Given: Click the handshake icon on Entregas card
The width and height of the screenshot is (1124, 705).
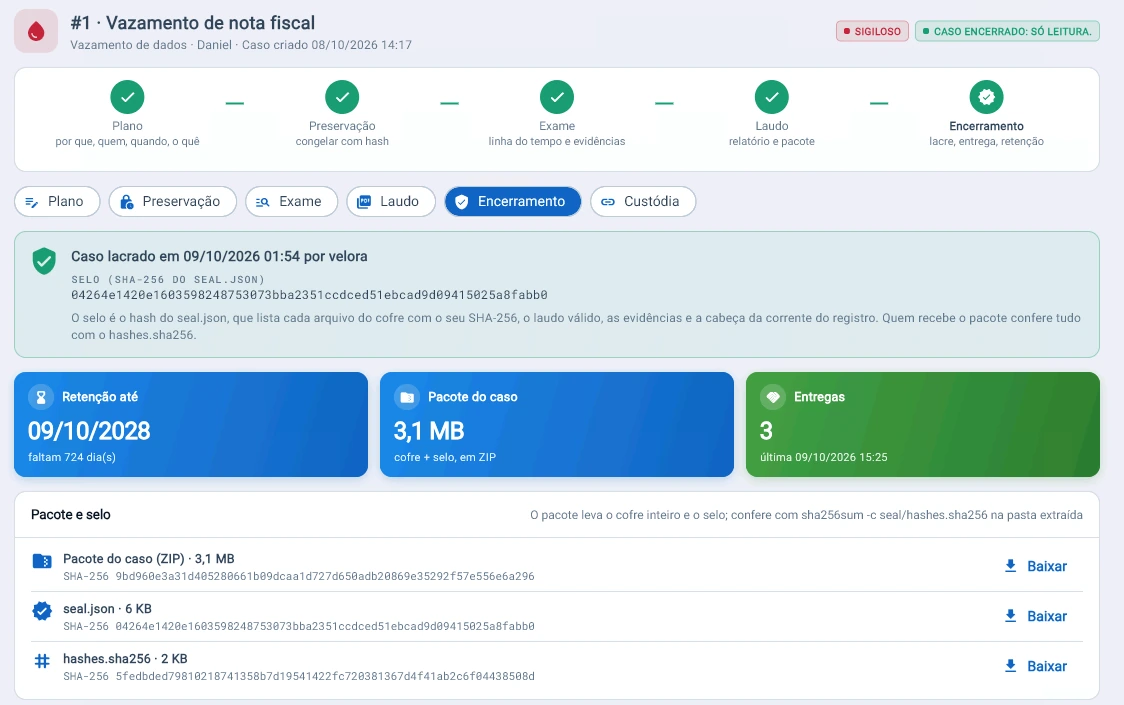Looking at the screenshot, I should point(773,397).
